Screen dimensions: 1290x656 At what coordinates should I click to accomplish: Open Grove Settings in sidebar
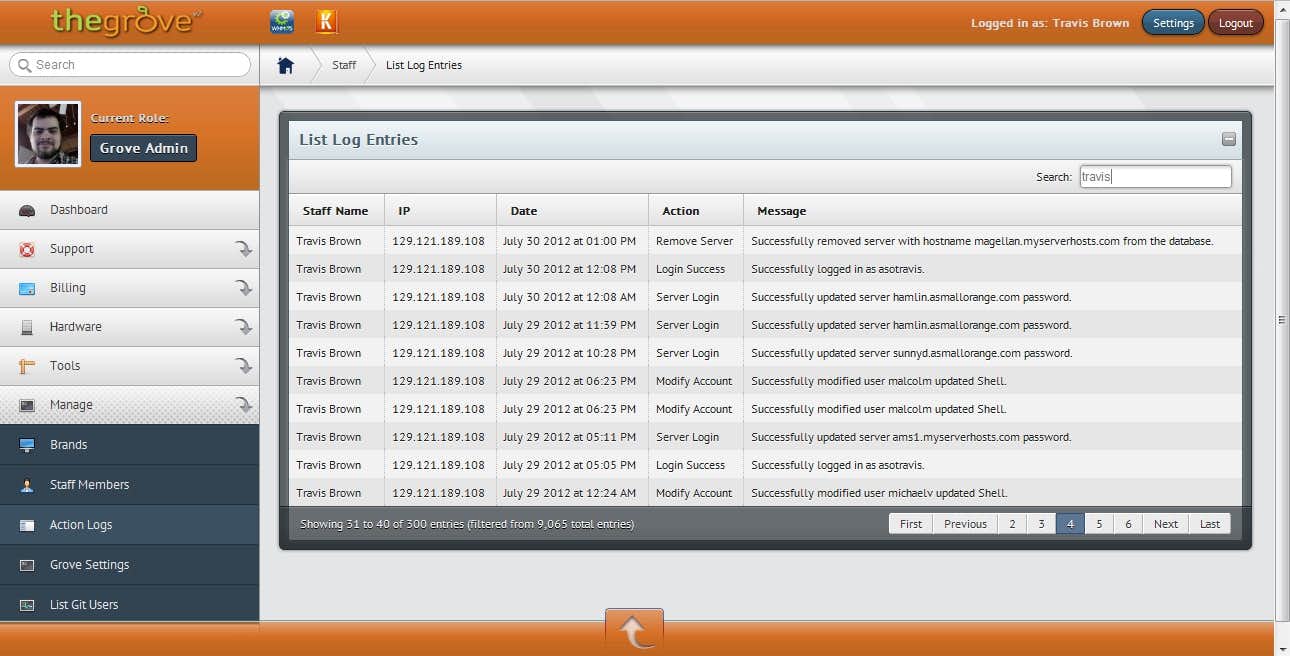[89, 565]
